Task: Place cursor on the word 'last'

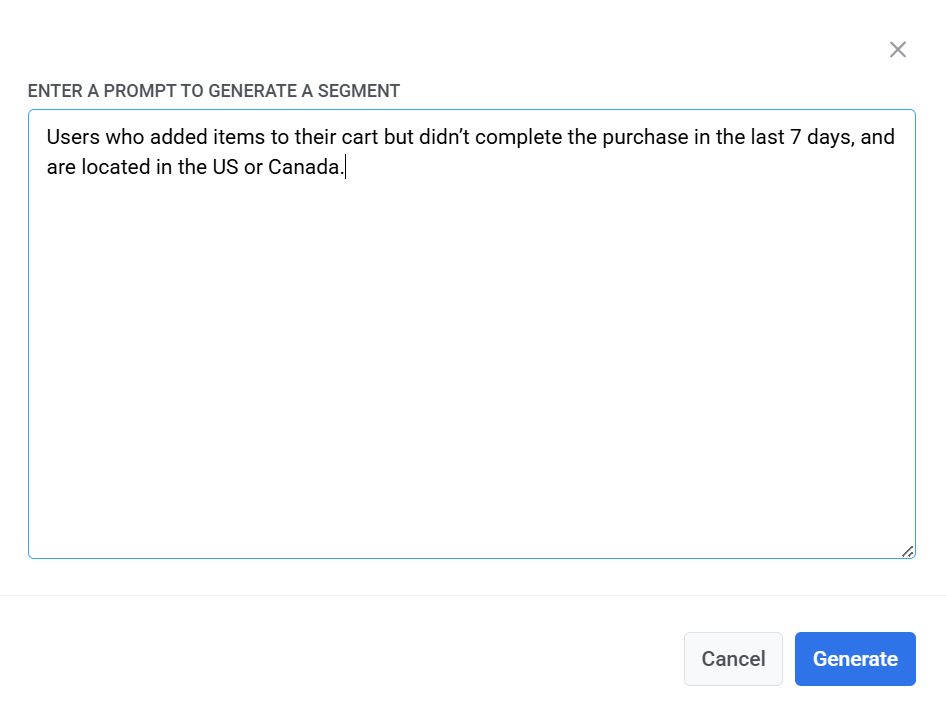Action: (x=767, y=138)
